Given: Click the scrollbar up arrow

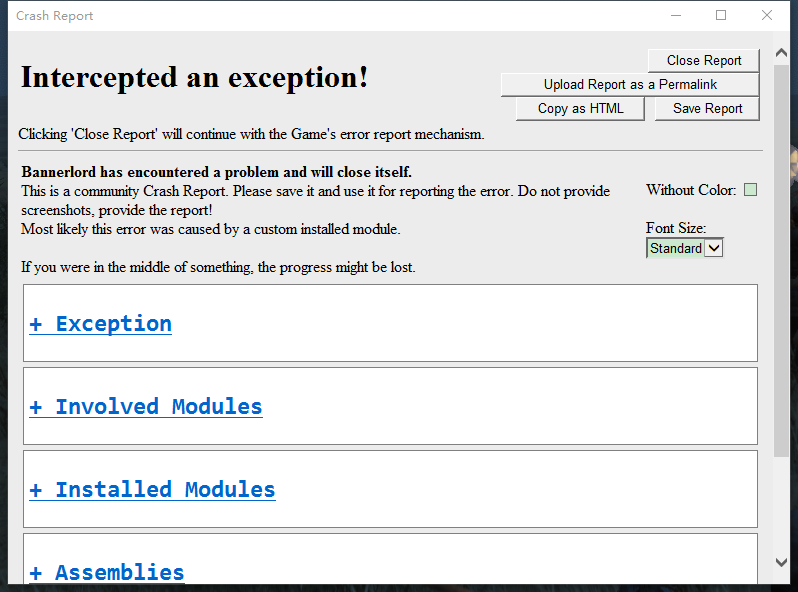Looking at the screenshot, I should click(781, 52).
